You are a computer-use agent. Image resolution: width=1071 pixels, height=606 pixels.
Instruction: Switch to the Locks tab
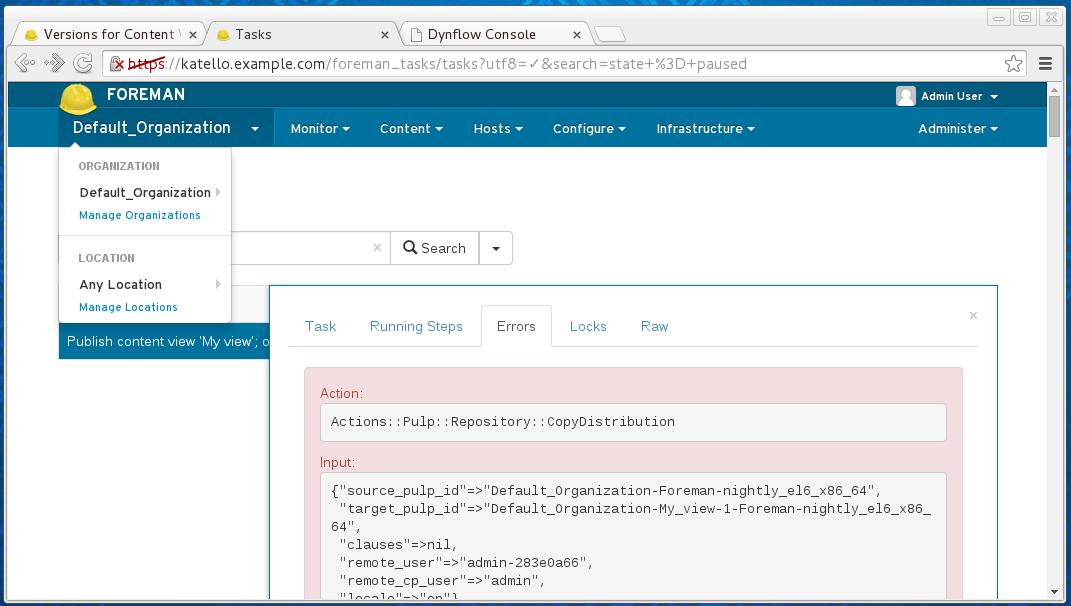(x=588, y=327)
